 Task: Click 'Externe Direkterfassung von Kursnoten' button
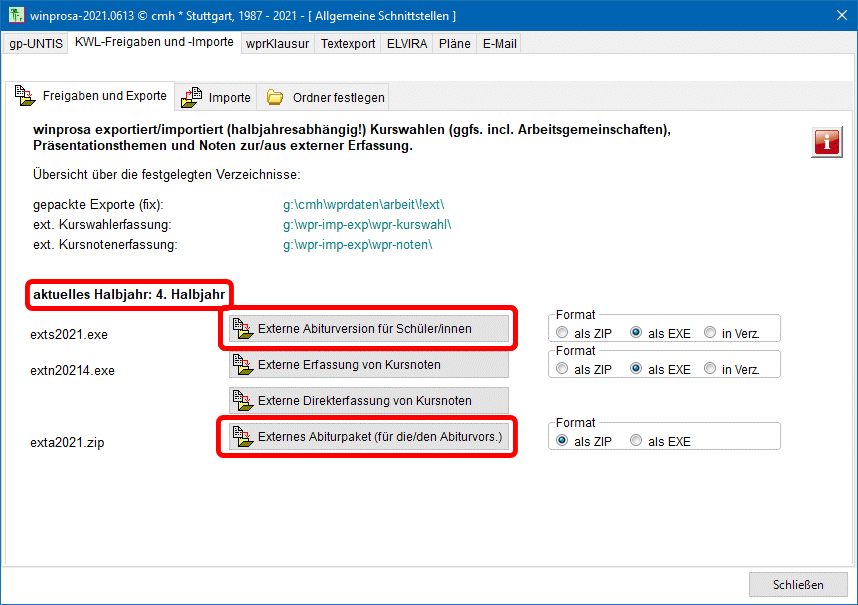pos(368,401)
